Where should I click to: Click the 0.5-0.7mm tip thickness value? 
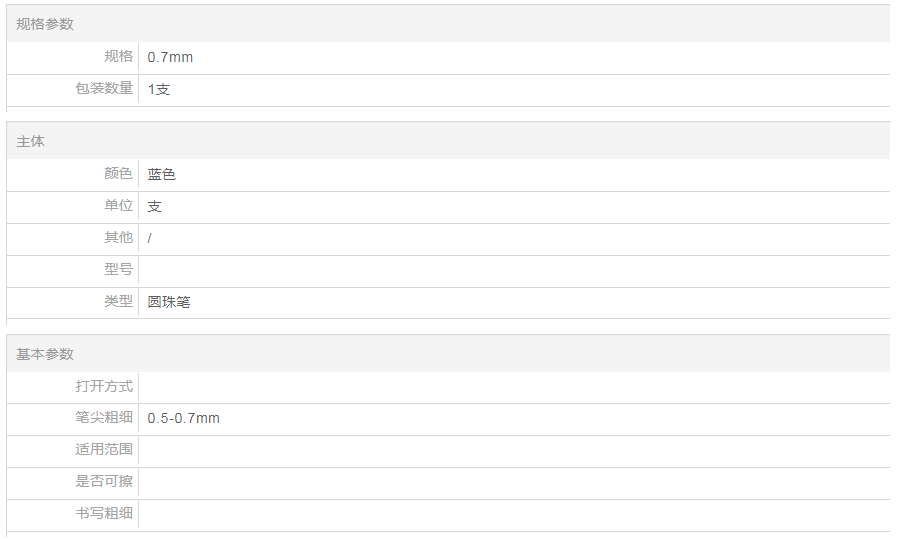point(184,419)
